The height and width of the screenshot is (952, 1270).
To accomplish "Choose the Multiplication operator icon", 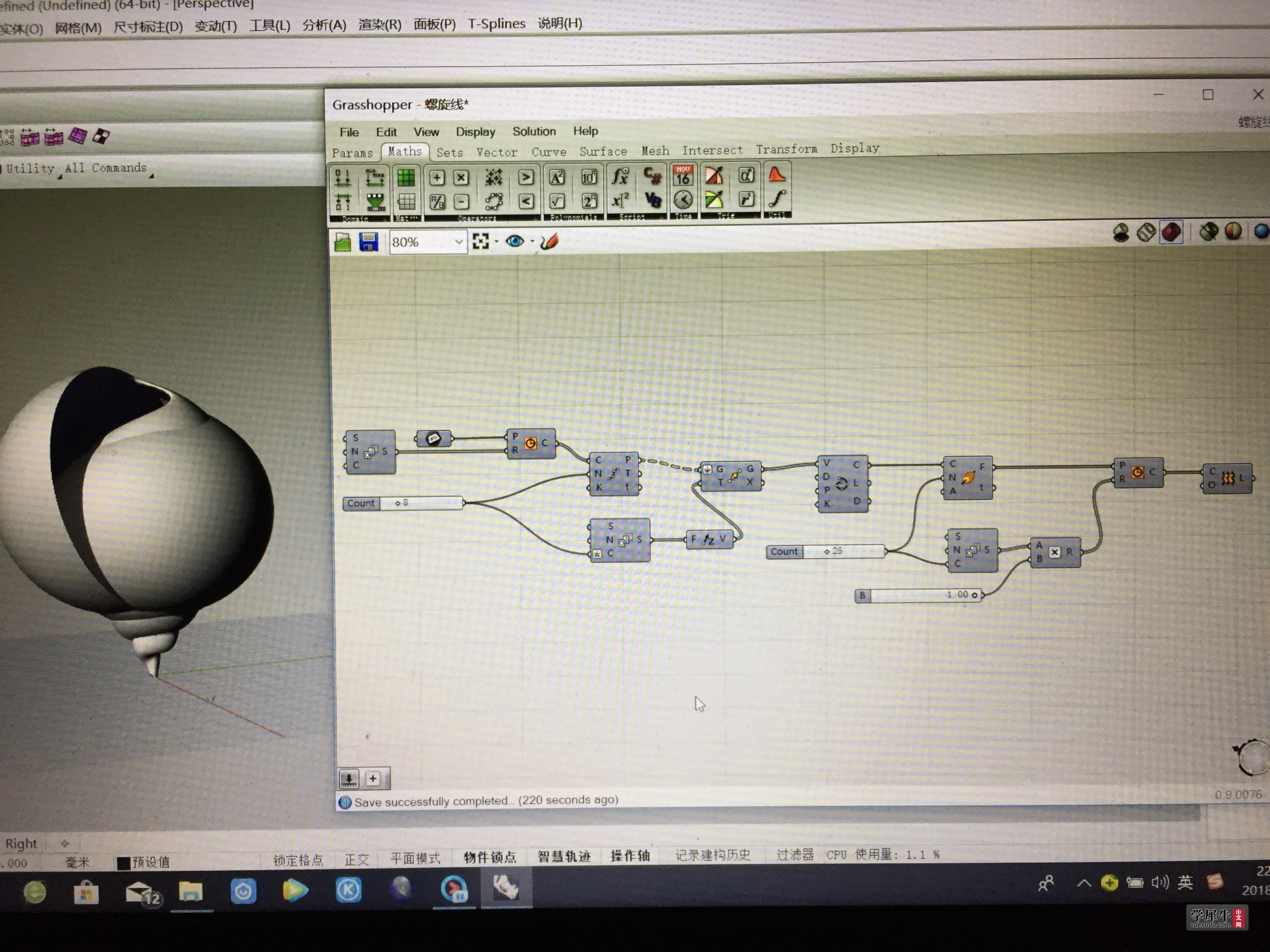I will 461,178.
